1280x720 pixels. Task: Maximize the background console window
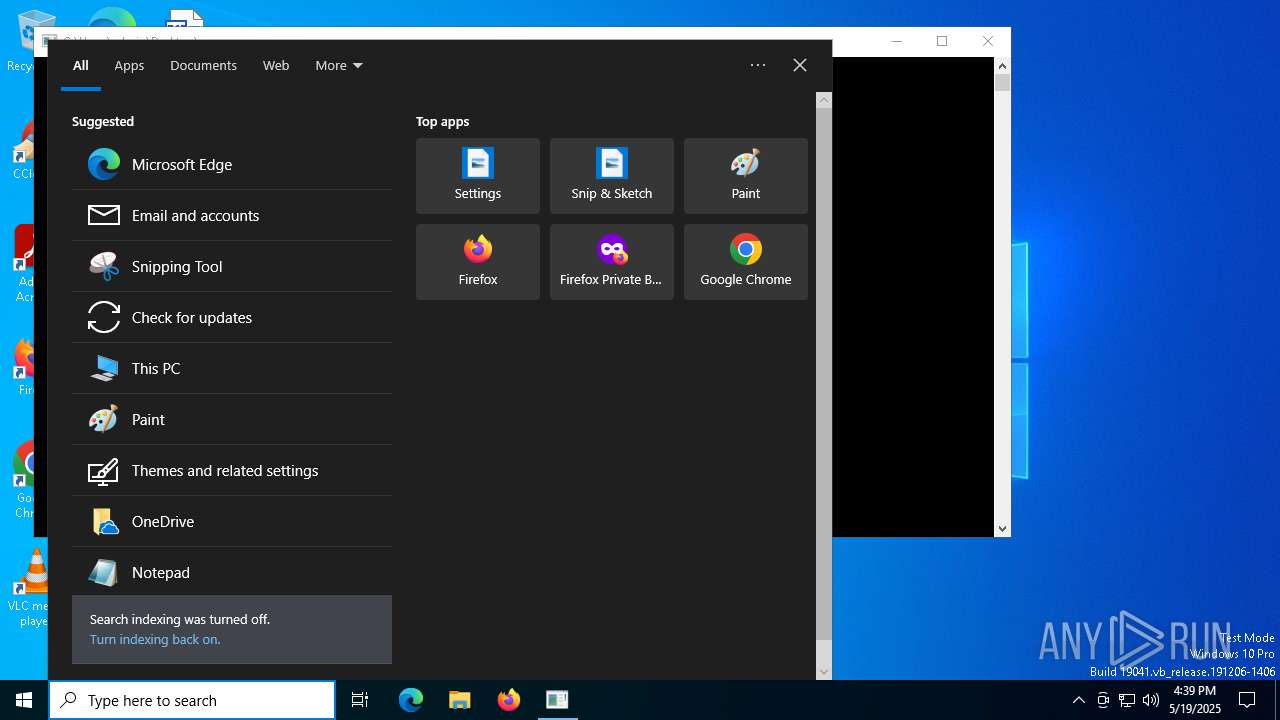coord(942,41)
